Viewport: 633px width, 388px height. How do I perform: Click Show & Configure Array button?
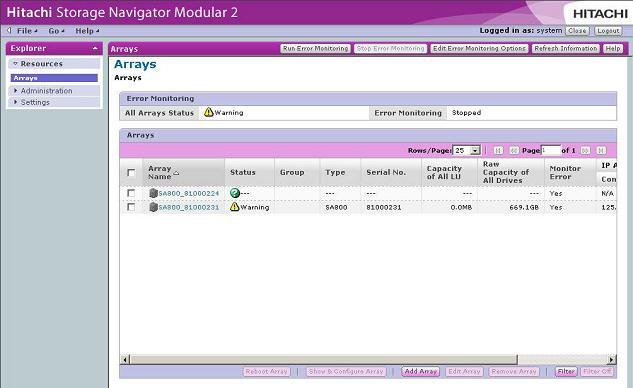point(346,371)
